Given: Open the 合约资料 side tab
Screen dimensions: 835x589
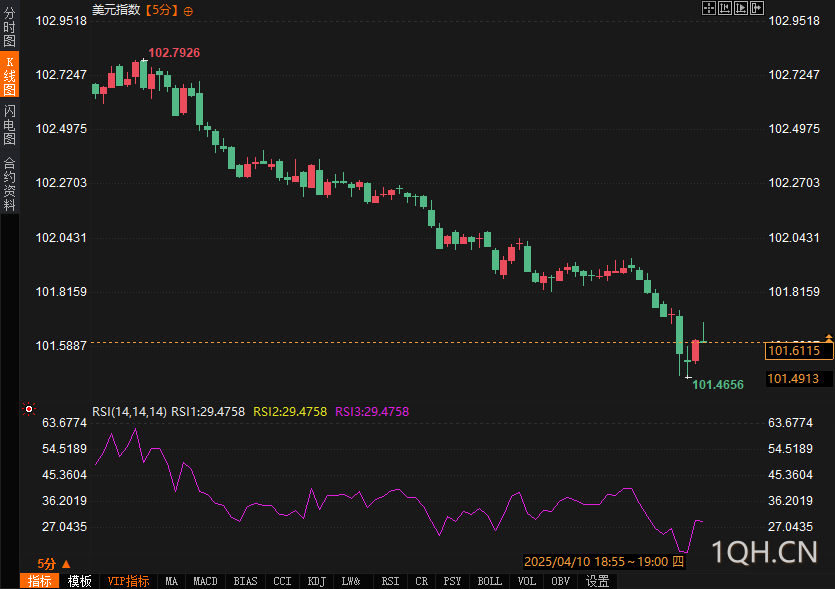Looking at the screenshot, I should coord(9,184).
